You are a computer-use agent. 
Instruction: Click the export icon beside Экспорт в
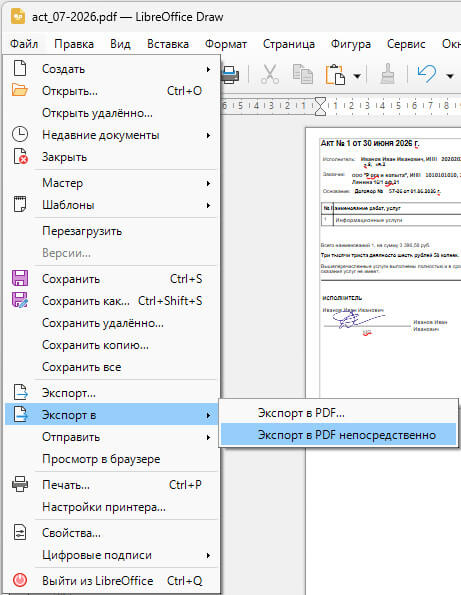pyautogui.click(x=20, y=414)
